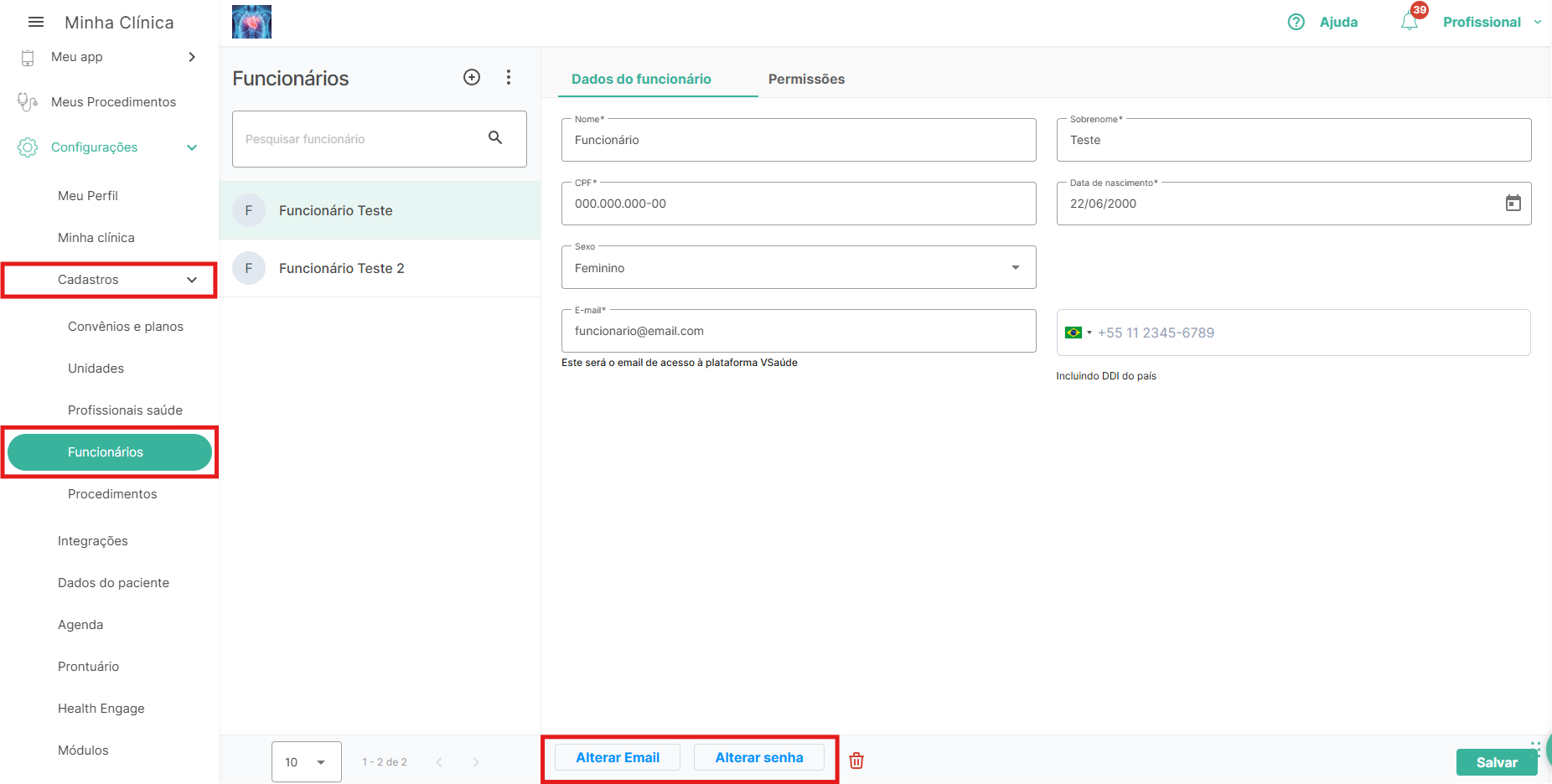Open Profissionais saúde in the sidebar
Screen dimensions: 1552x784
(x=125, y=410)
